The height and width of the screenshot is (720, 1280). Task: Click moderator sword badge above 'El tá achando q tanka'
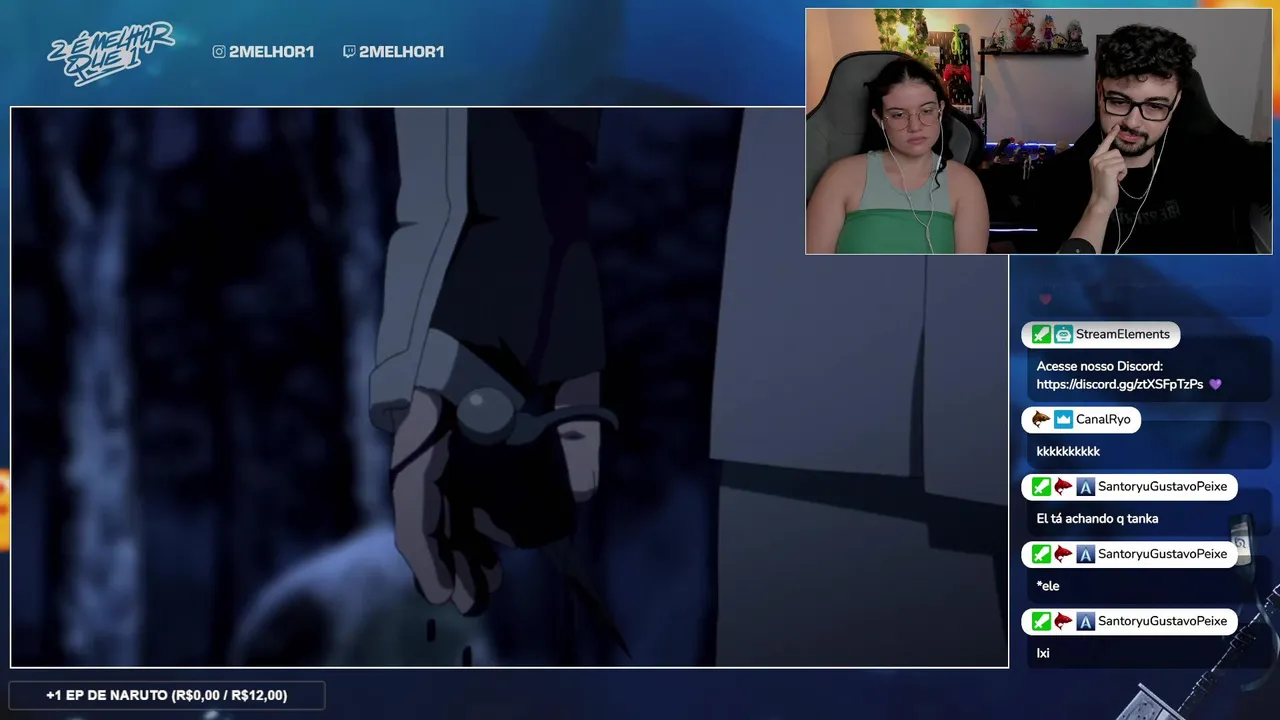click(x=1041, y=487)
